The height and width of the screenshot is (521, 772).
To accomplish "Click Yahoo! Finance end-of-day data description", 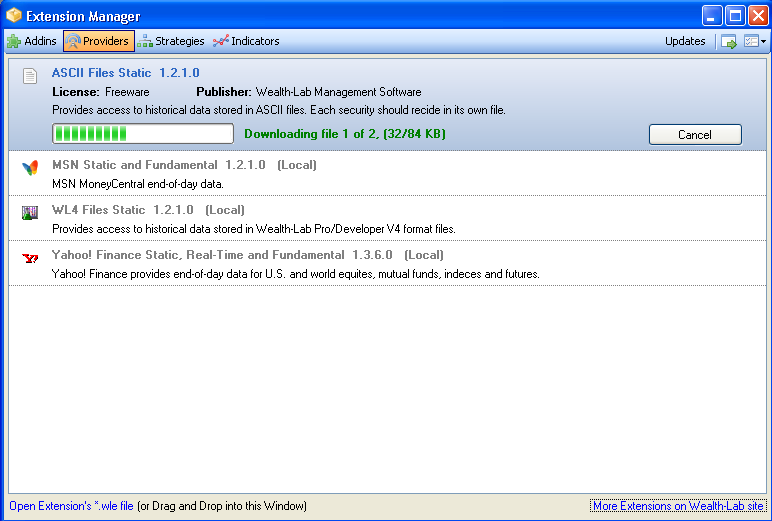I will (295, 274).
